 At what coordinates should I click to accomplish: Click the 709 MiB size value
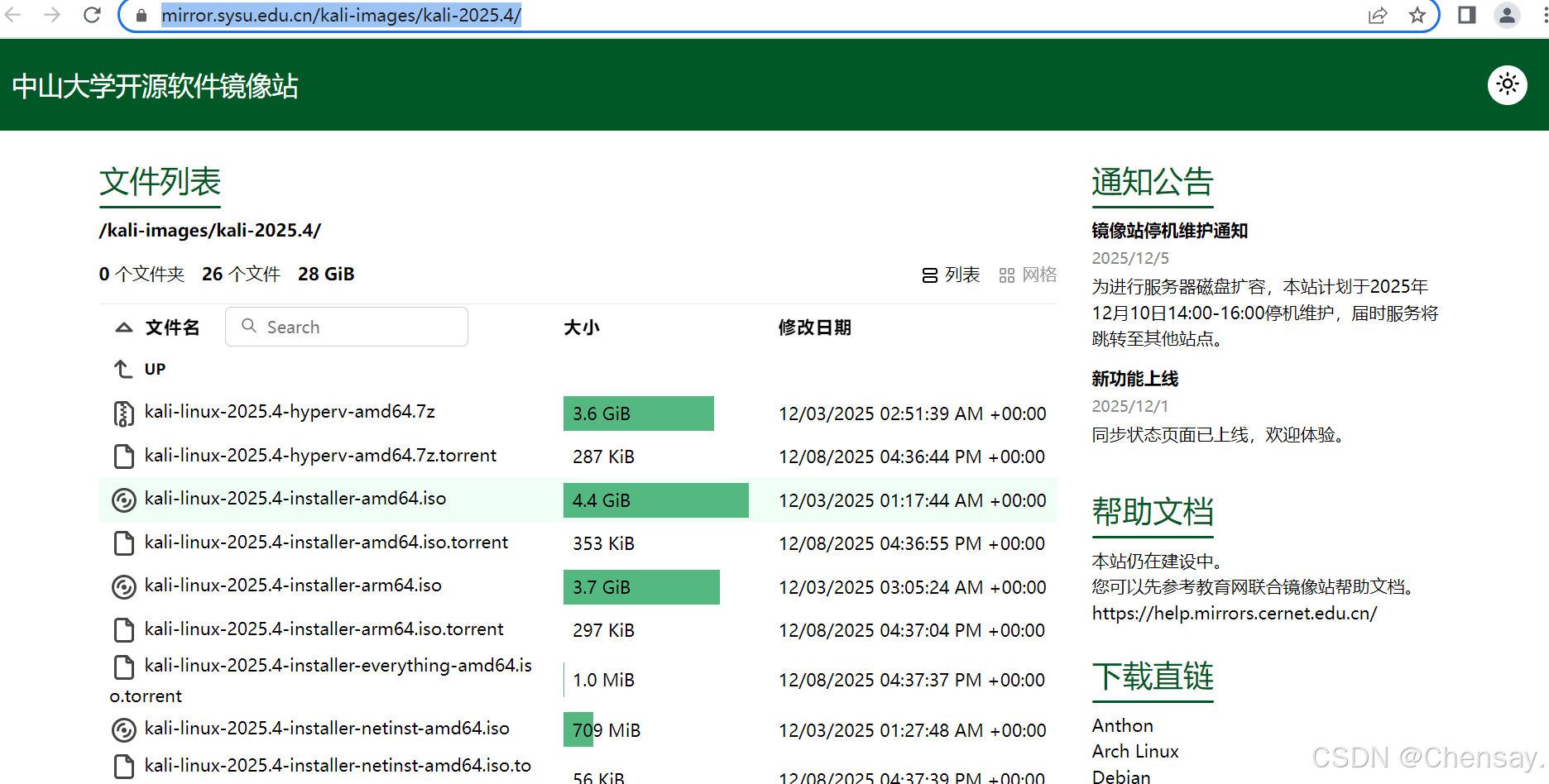[607, 730]
